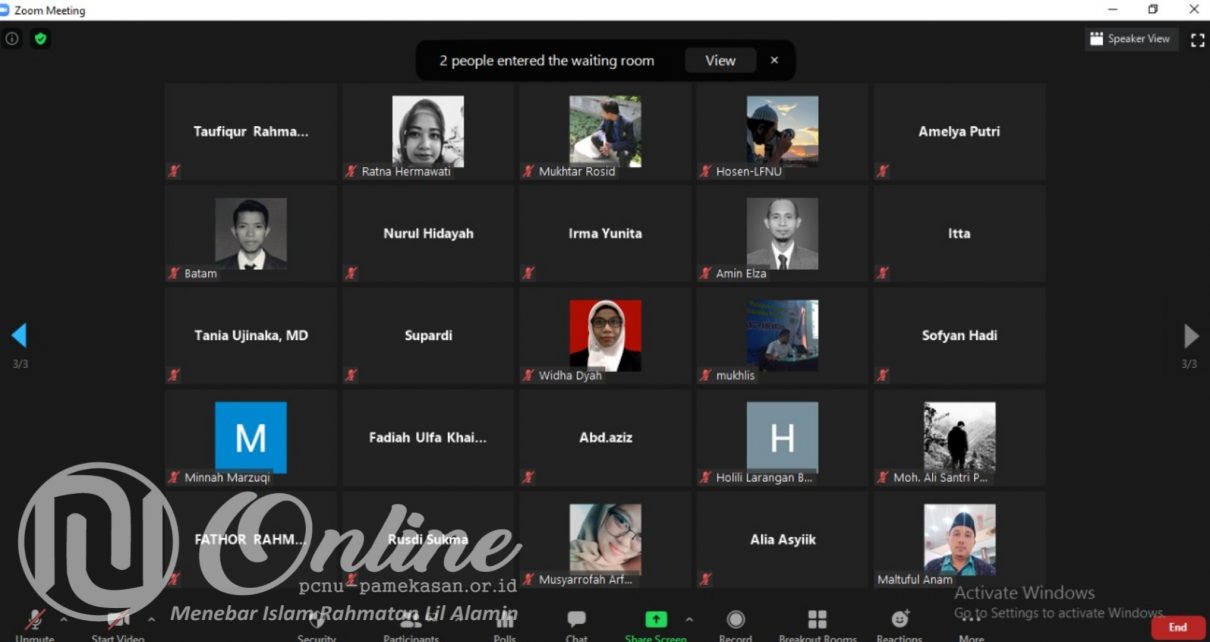Go to previous gallery page arrow

19,335
